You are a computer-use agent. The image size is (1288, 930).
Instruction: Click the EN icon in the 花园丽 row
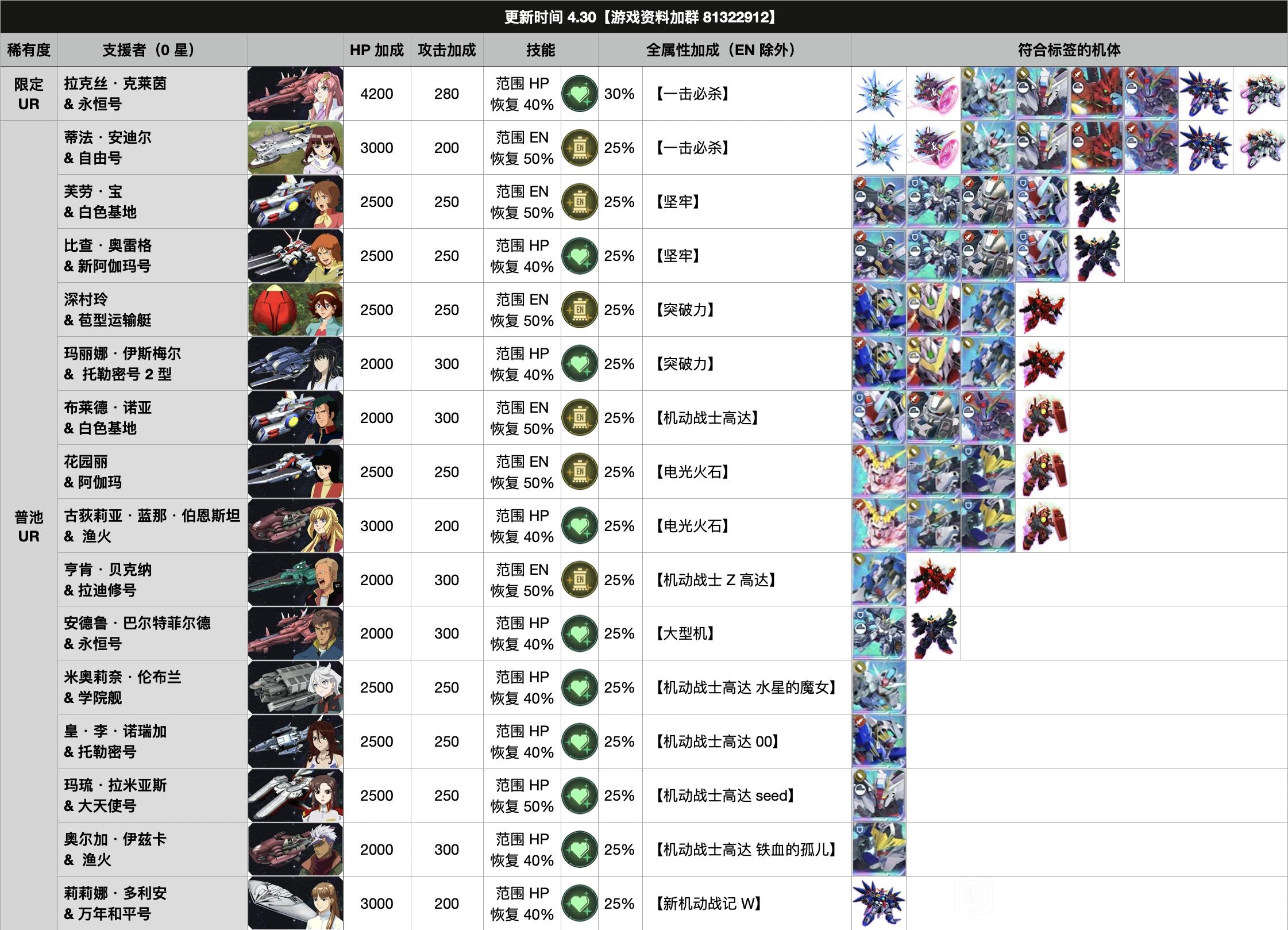pos(580,472)
